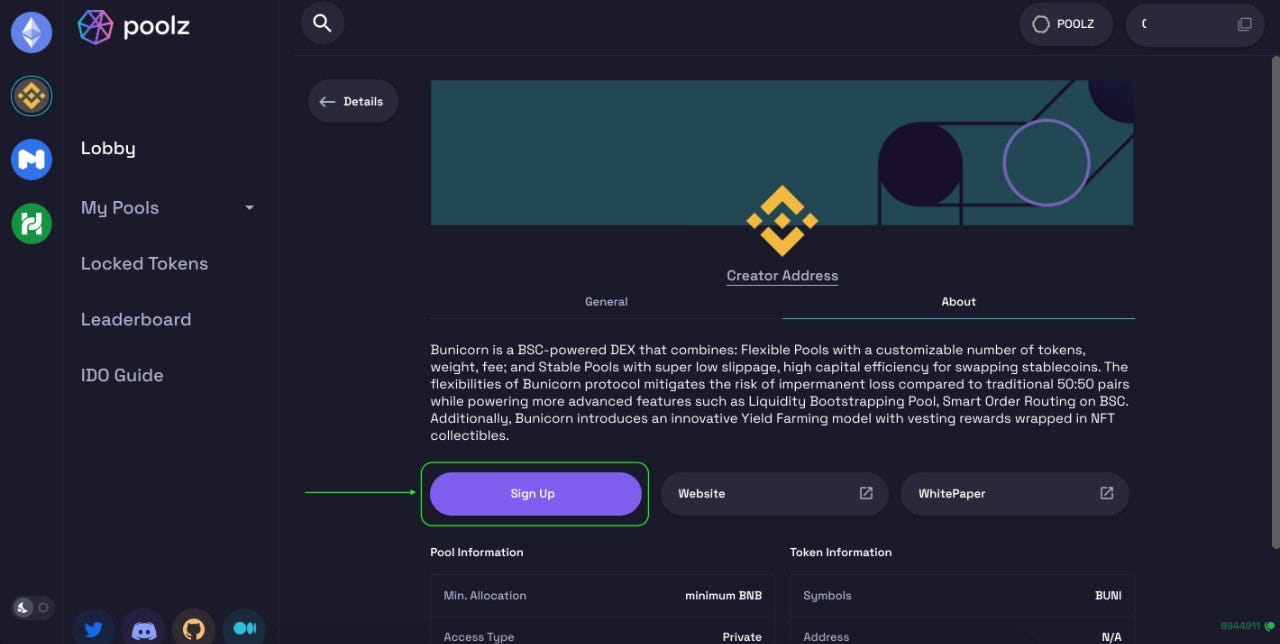The width and height of the screenshot is (1280, 644).
Task: Click the 'Token Information' heading
Action: (841, 552)
